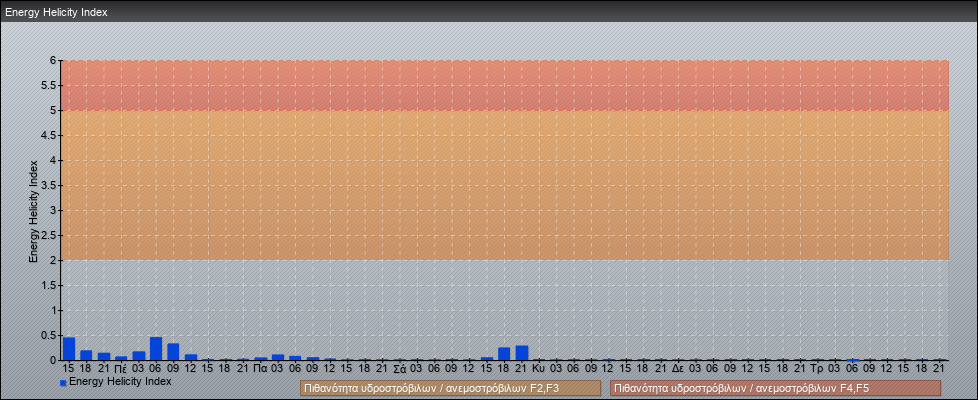Click the blue Energy Helicity Index legend square

click(63, 383)
